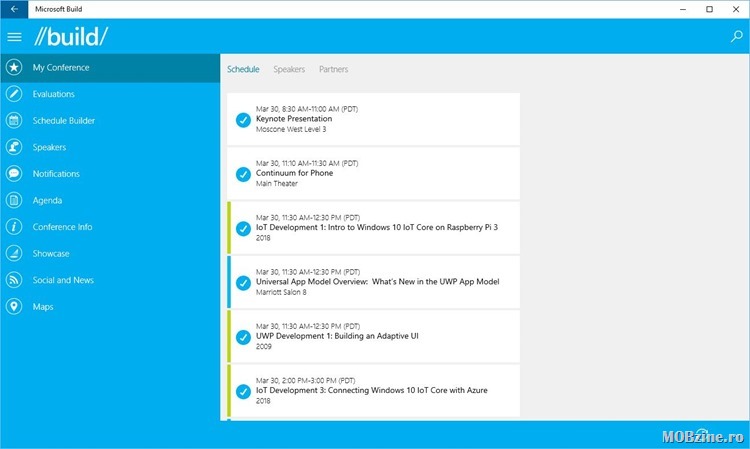Click the Notifications speech bubble icon
The width and height of the screenshot is (750, 449).
click(14, 174)
